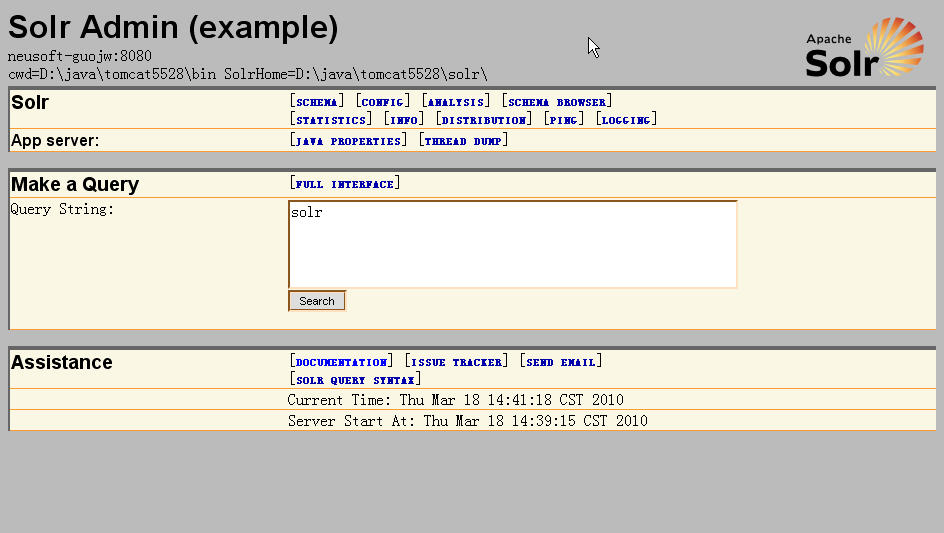The height and width of the screenshot is (533, 944).
Task: Open the CONFIG link
Action: [x=382, y=102]
